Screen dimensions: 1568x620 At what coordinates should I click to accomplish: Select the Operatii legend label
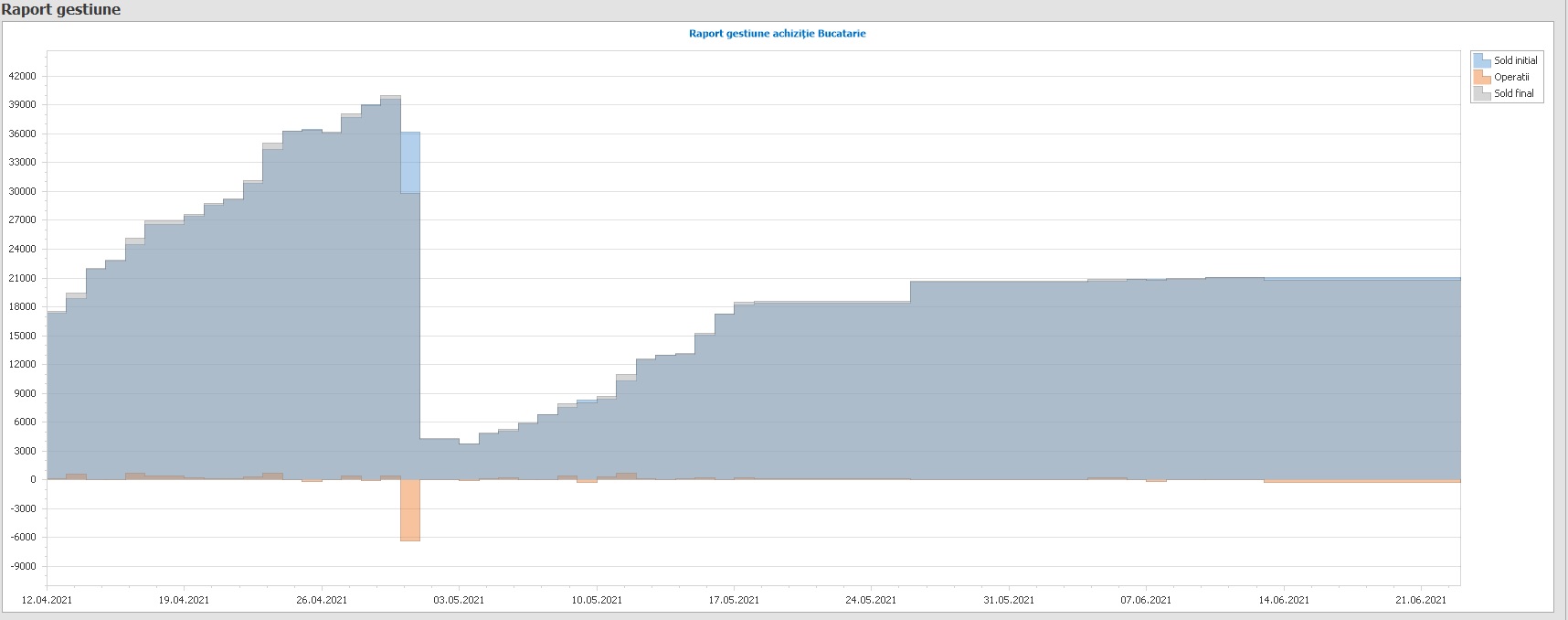1511,77
